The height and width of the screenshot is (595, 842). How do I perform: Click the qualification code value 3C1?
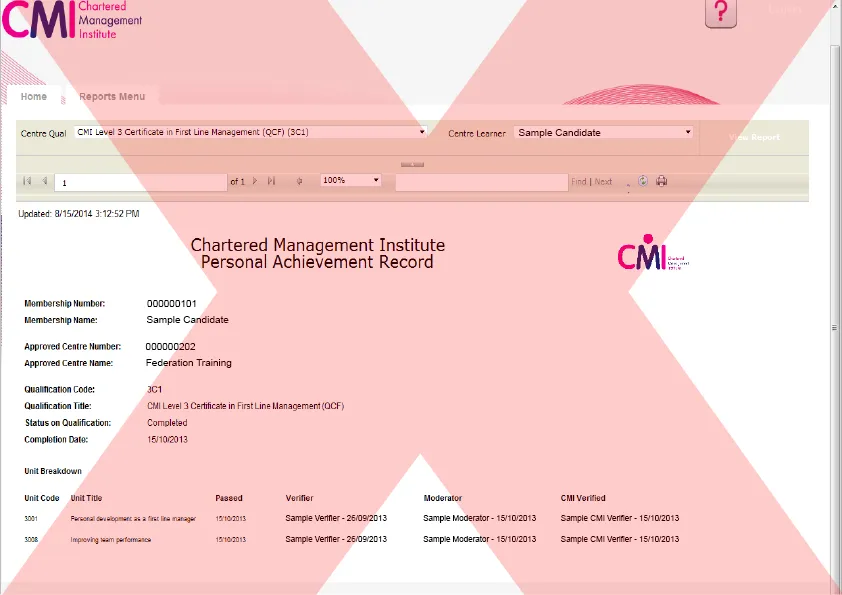pyautogui.click(x=155, y=389)
